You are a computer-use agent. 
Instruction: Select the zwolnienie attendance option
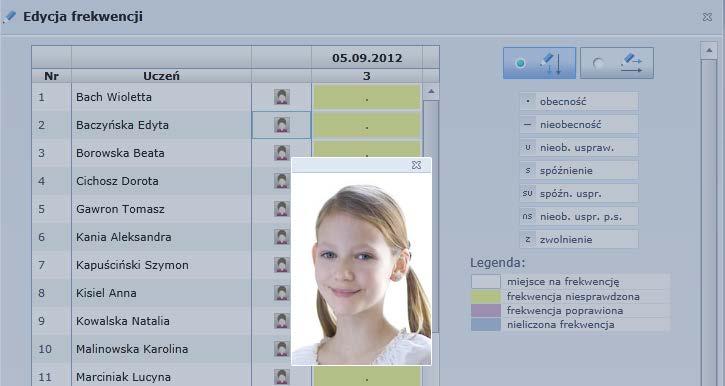pos(579,239)
